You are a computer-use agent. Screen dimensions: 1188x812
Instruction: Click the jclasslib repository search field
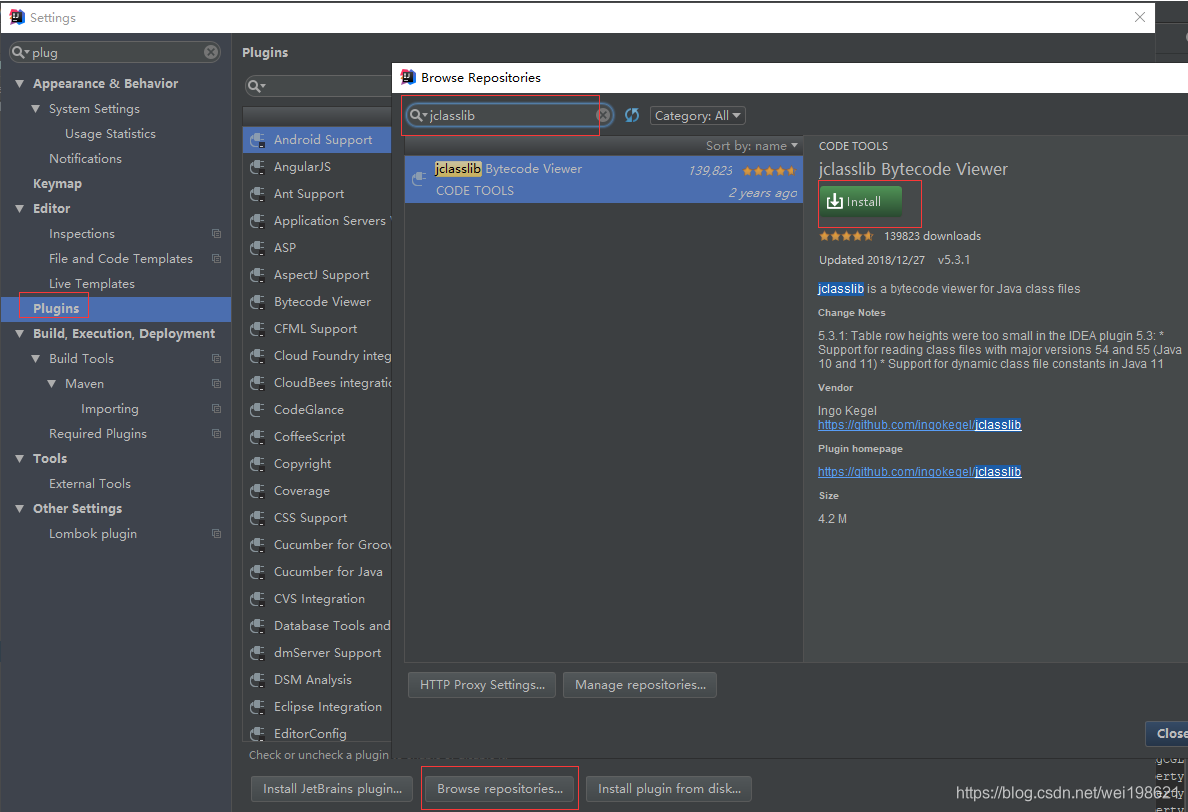pos(509,115)
